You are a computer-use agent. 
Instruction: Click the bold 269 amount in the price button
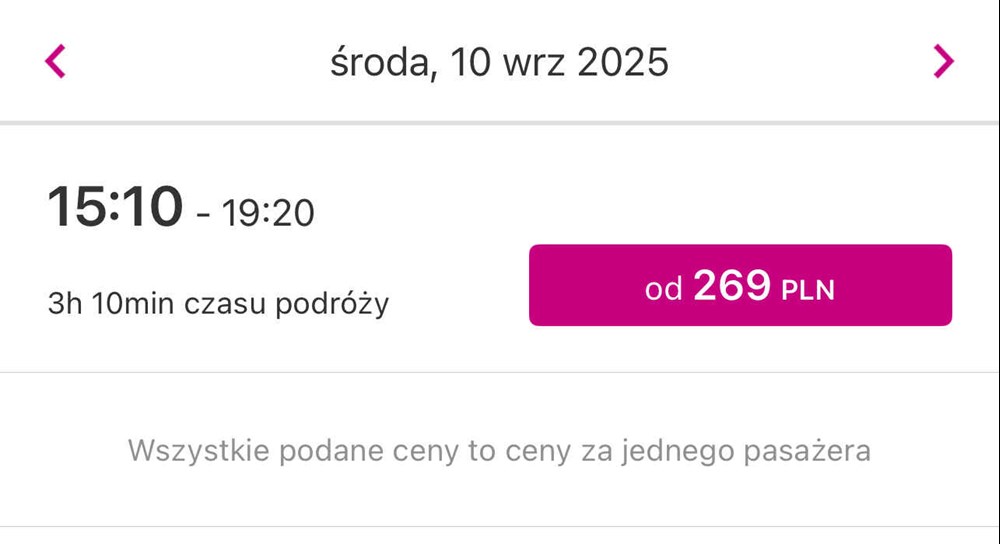pyautogui.click(x=732, y=285)
